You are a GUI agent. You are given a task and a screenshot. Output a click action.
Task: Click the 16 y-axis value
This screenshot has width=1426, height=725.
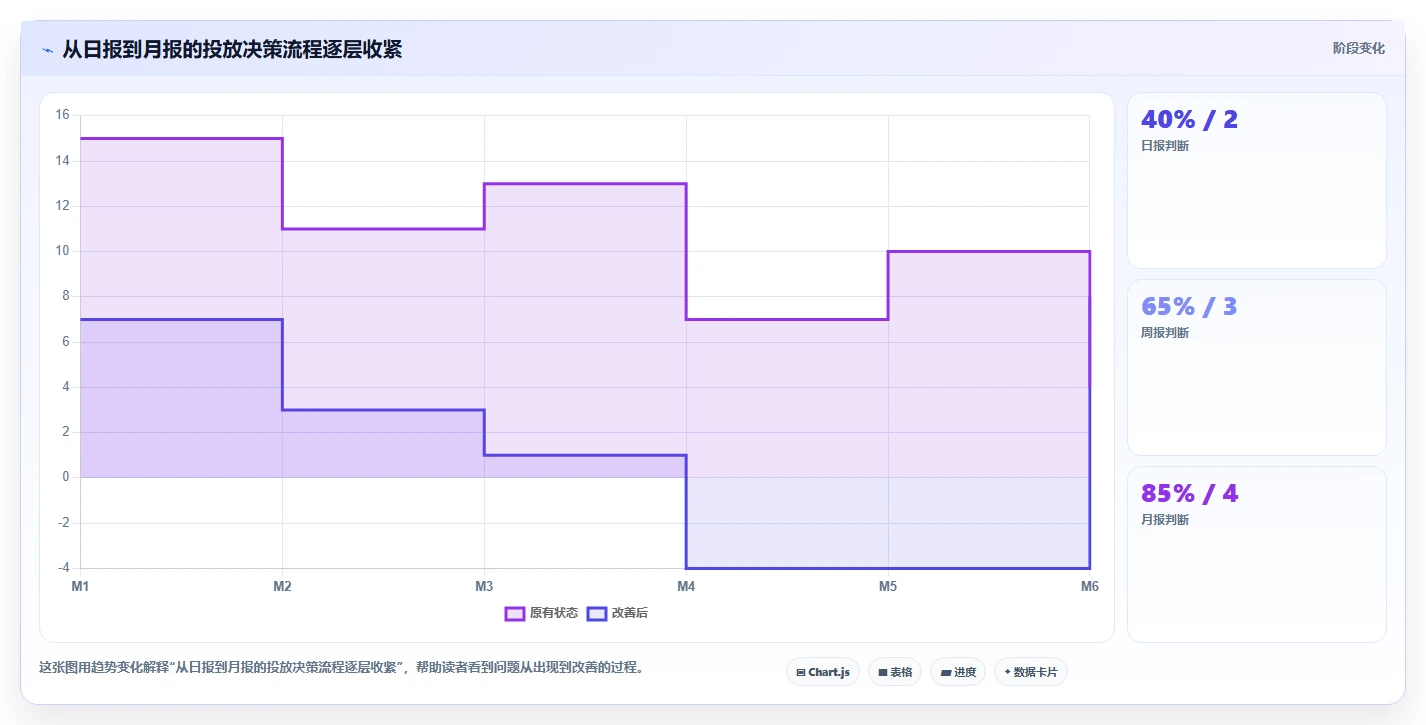(x=62, y=115)
